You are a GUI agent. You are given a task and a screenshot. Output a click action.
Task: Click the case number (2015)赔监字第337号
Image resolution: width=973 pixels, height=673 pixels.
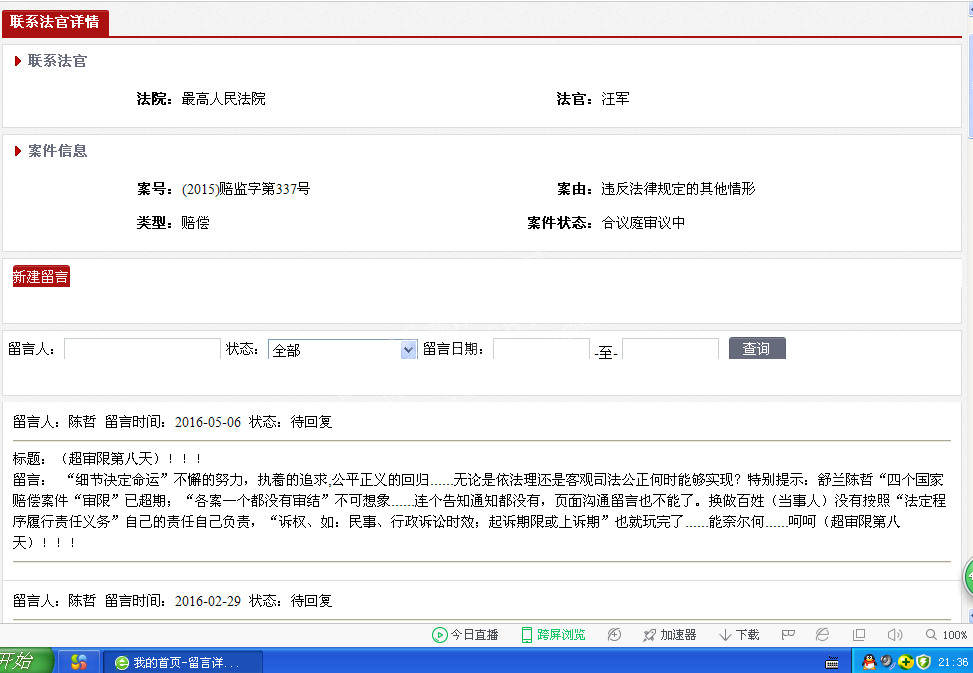click(x=246, y=189)
